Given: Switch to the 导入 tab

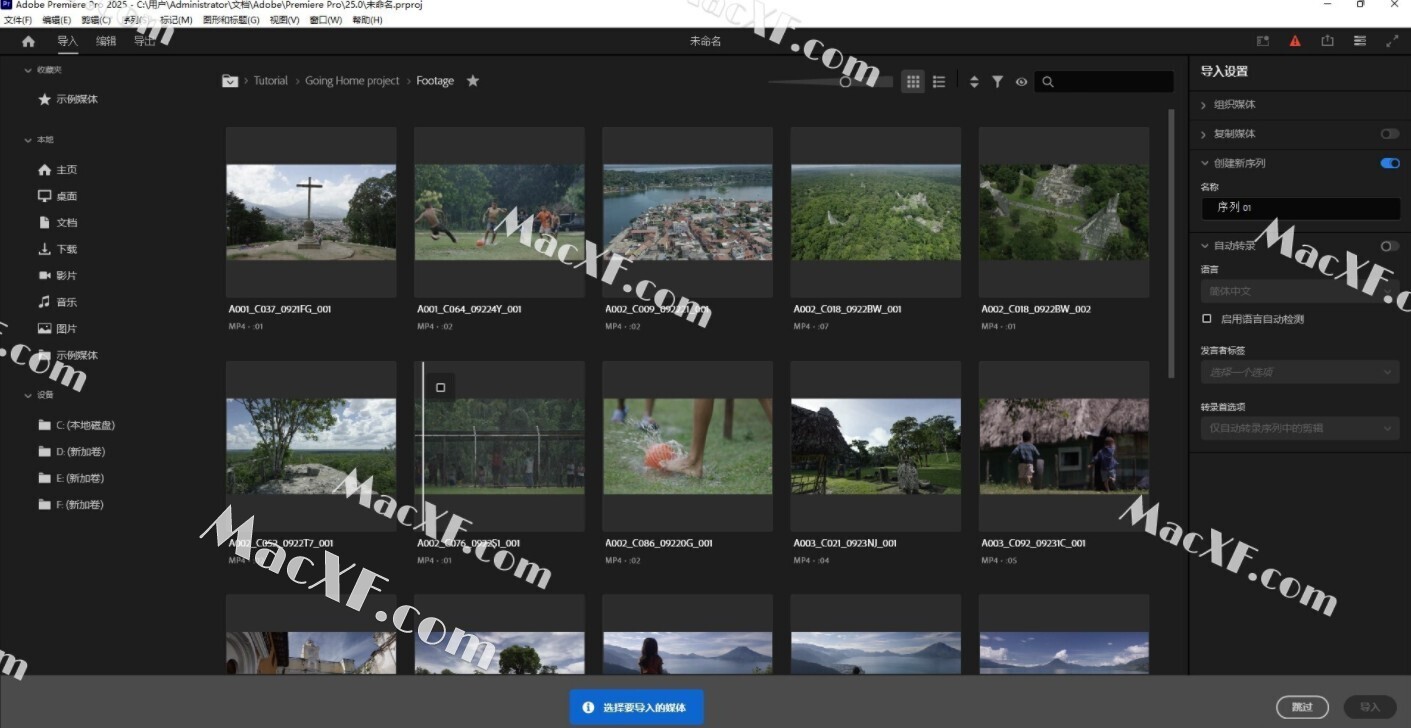Looking at the screenshot, I should point(67,41).
